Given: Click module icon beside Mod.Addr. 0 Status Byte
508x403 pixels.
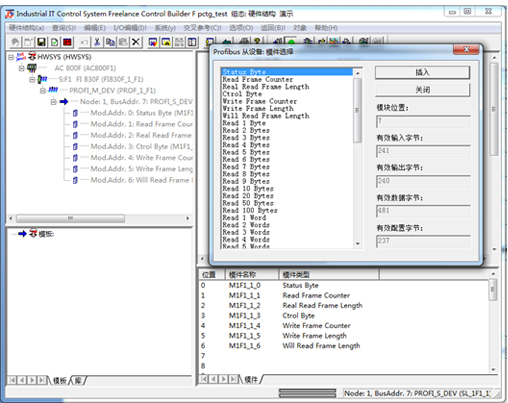Looking at the screenshot, I should point(75,113).
